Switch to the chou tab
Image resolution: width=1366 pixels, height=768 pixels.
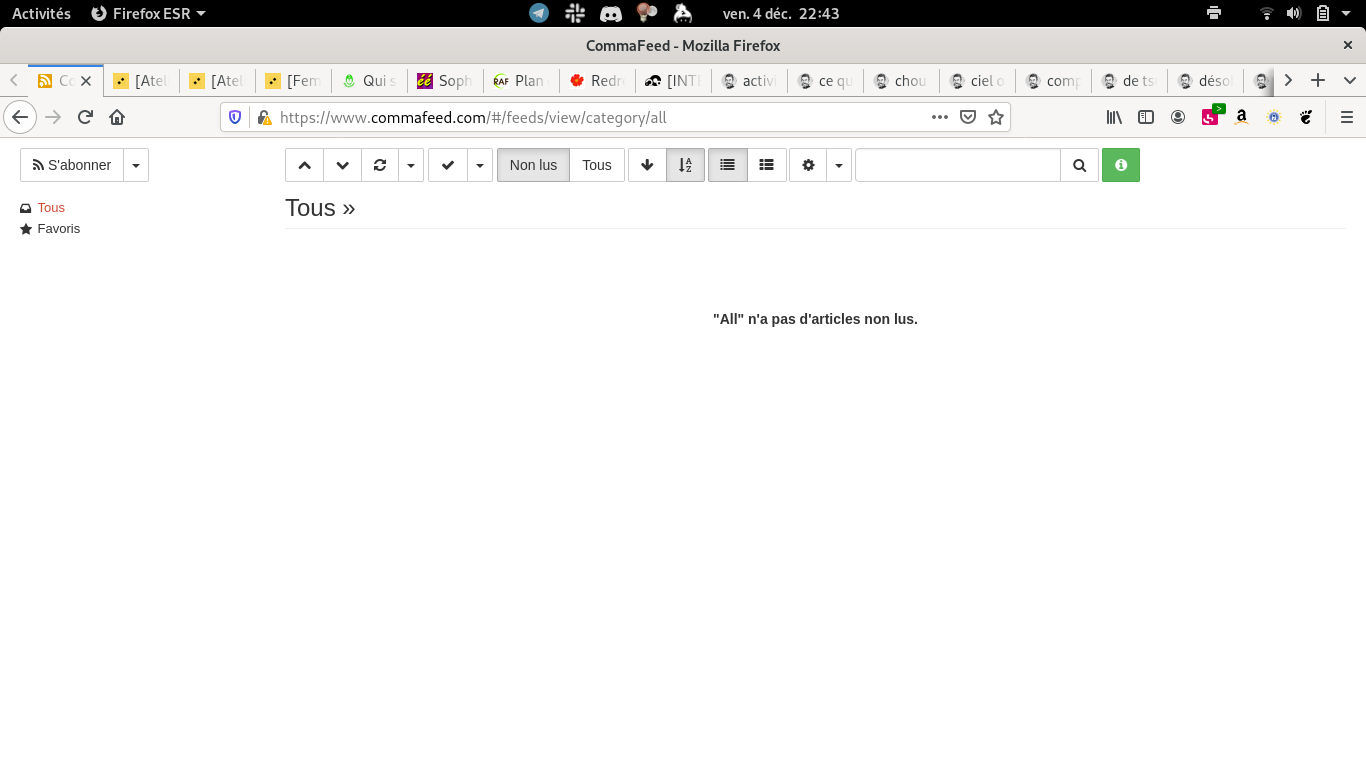901,81
